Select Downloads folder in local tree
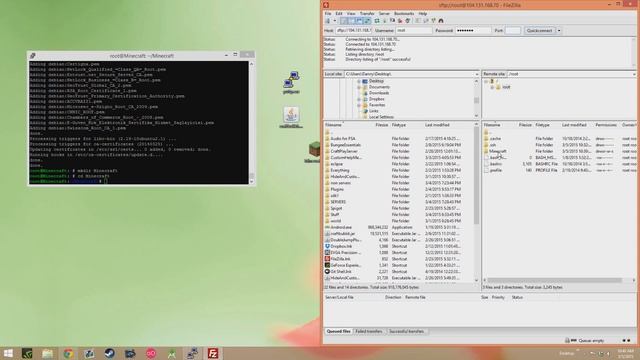The width and height of the screenshot is (640, 360). (x=378, y=93)
